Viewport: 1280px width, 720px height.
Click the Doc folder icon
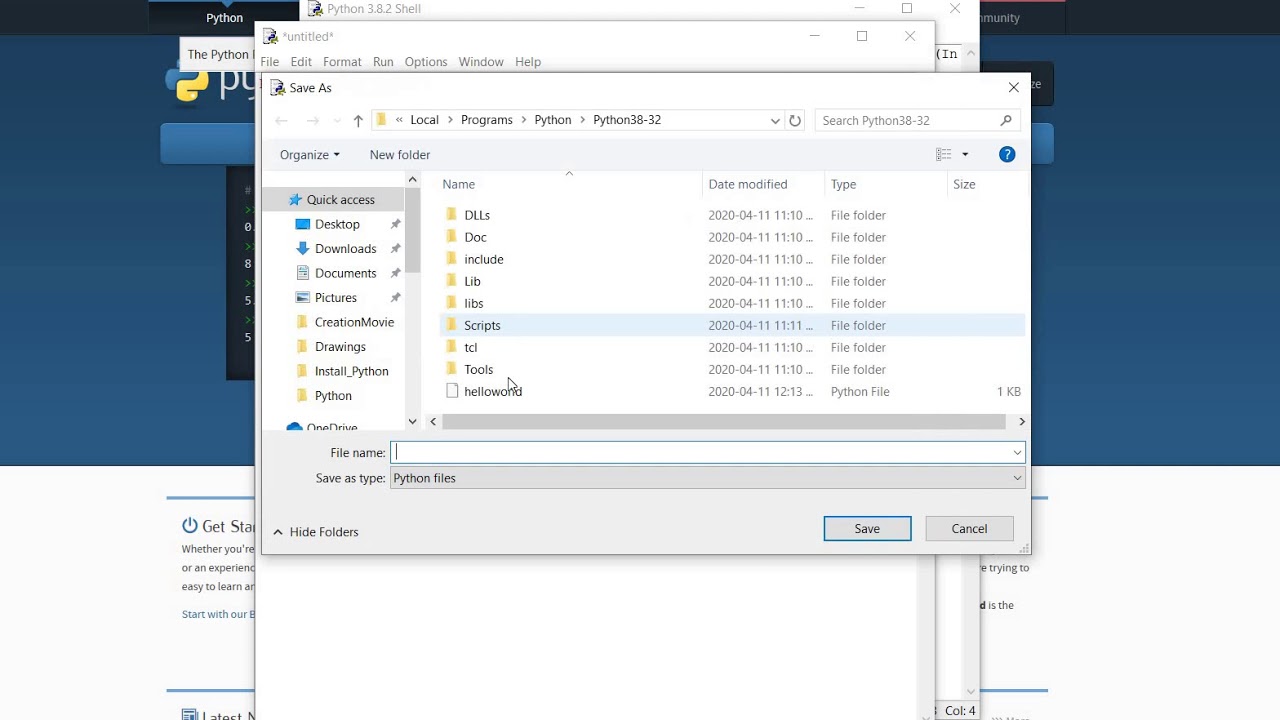click(451, 237)
